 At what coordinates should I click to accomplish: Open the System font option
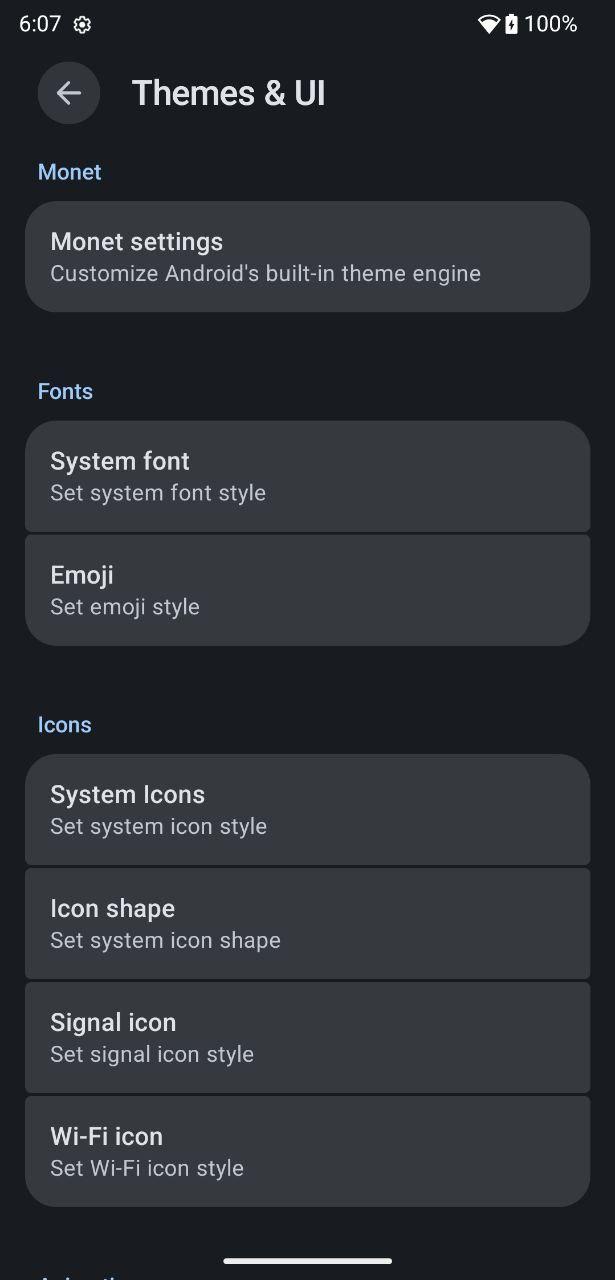pyautogui.click(x=307, y=476)
